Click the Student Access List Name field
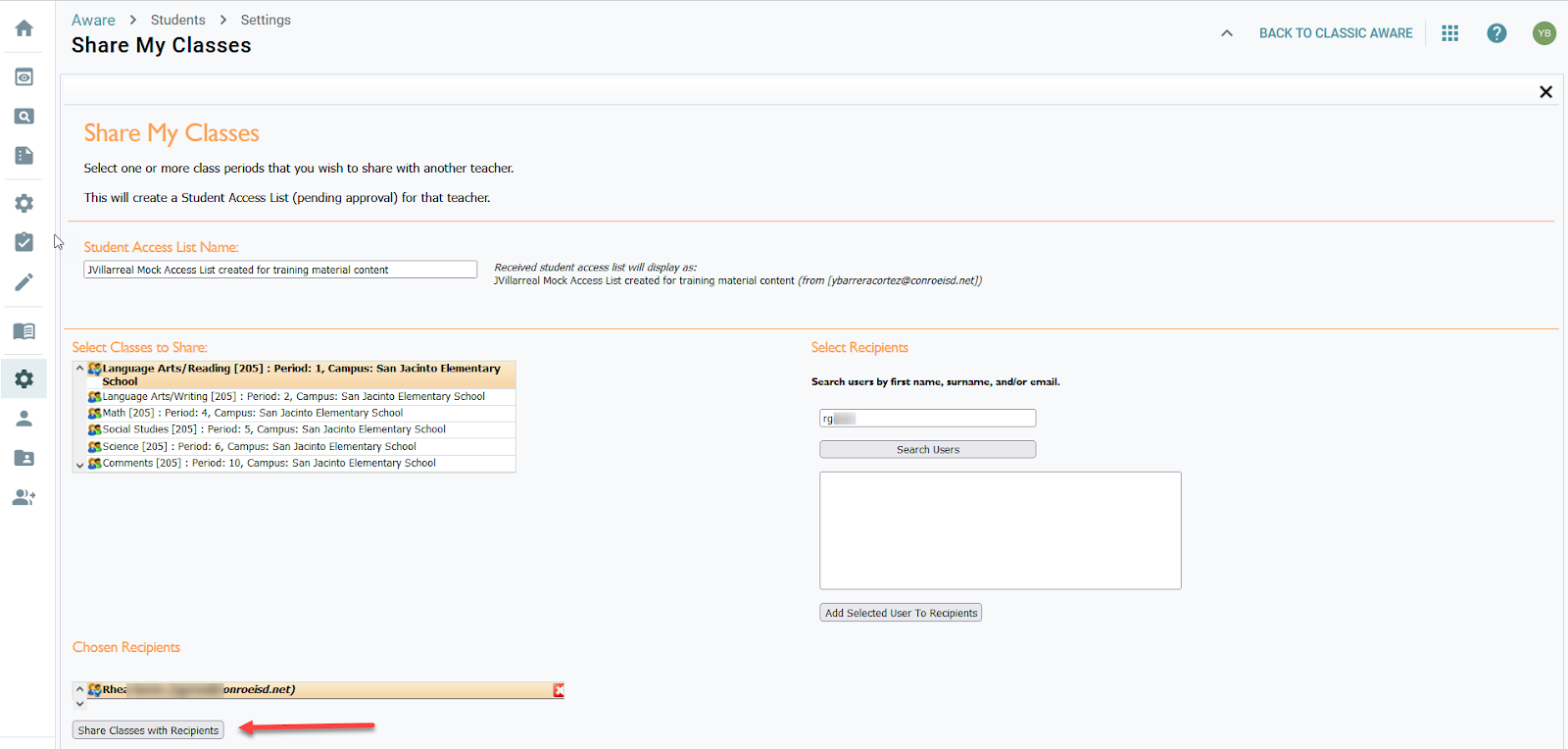This screenshot has height=749, width=1568. (x=280, y=270)
